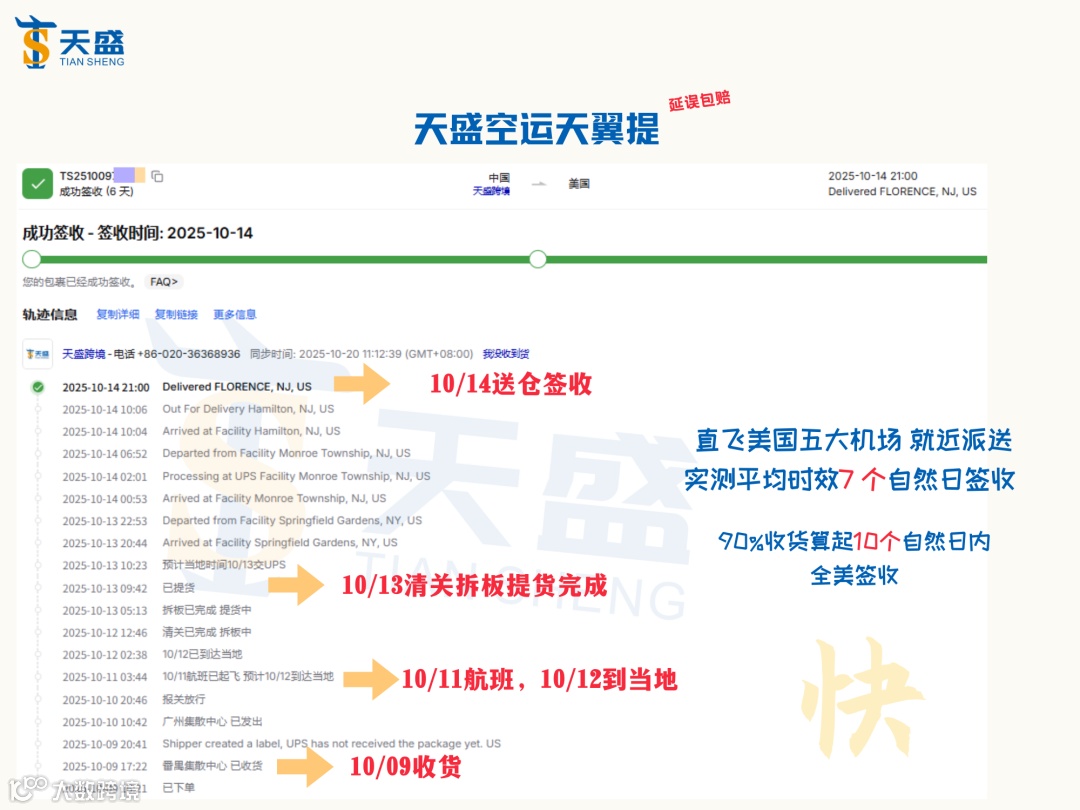Viewport: 1080px width, 810px height.
Task: Click timestamp 2025-10-10 20:46
Action: [105, 700]
